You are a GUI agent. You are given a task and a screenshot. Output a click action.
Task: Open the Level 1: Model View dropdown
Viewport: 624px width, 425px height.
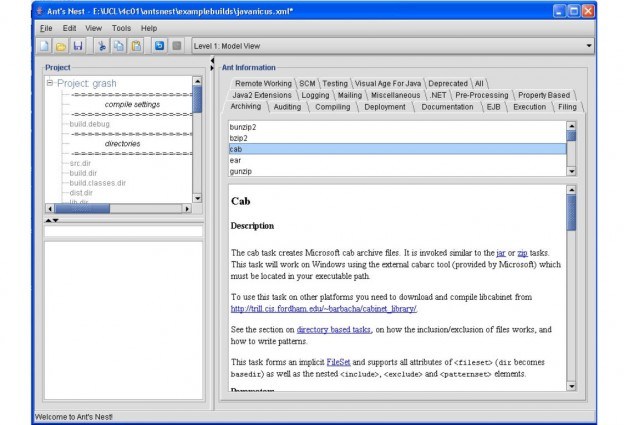[588, 46]
